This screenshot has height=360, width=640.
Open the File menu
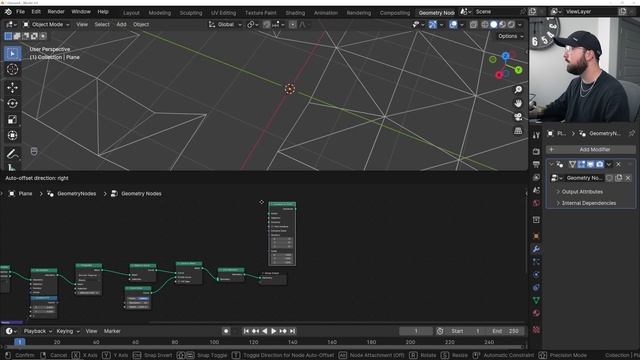point(20,12)
